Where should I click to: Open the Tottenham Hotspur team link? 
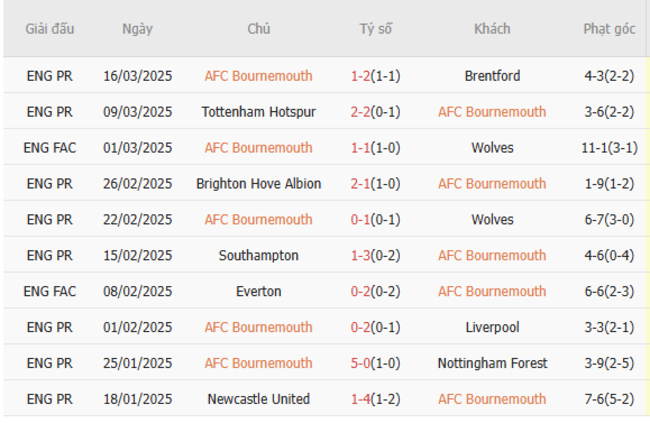[x=258, y=112]
